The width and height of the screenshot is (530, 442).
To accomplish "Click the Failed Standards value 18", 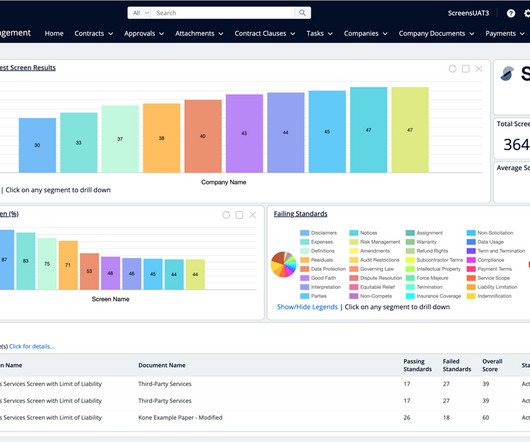I will pos(446,417).
